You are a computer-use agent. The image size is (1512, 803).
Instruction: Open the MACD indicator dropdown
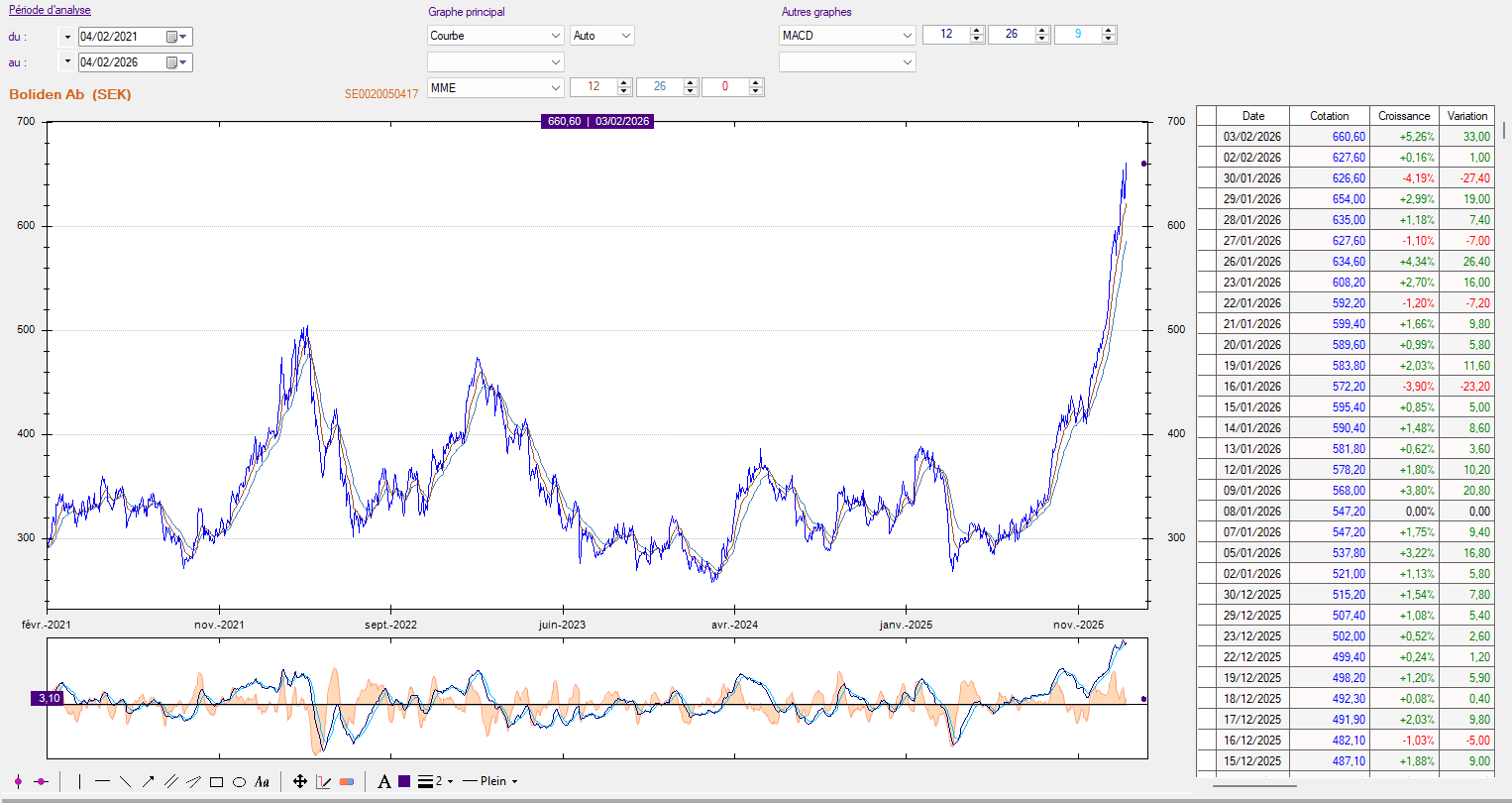coord(847,36)
